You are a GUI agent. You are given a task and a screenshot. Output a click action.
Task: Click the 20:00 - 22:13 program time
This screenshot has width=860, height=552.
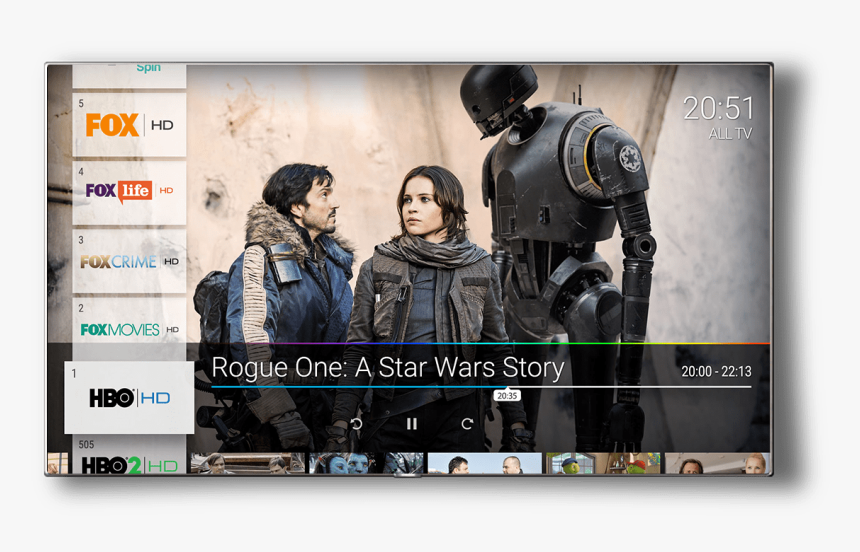tap(716, 371)
